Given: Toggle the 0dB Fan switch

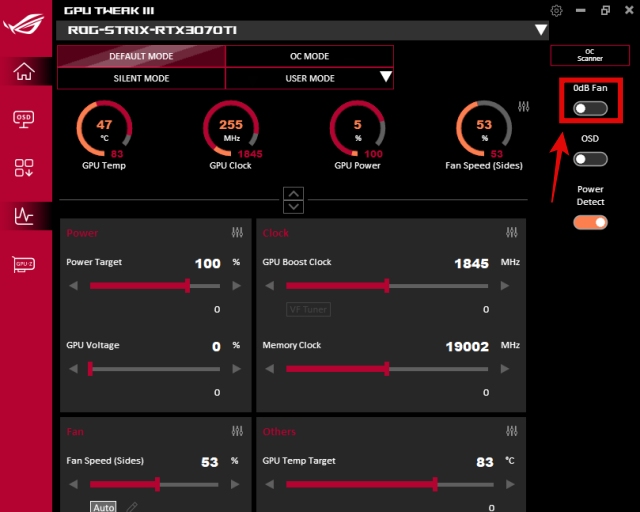Looking at the screenshot, I should pos(590,108).
